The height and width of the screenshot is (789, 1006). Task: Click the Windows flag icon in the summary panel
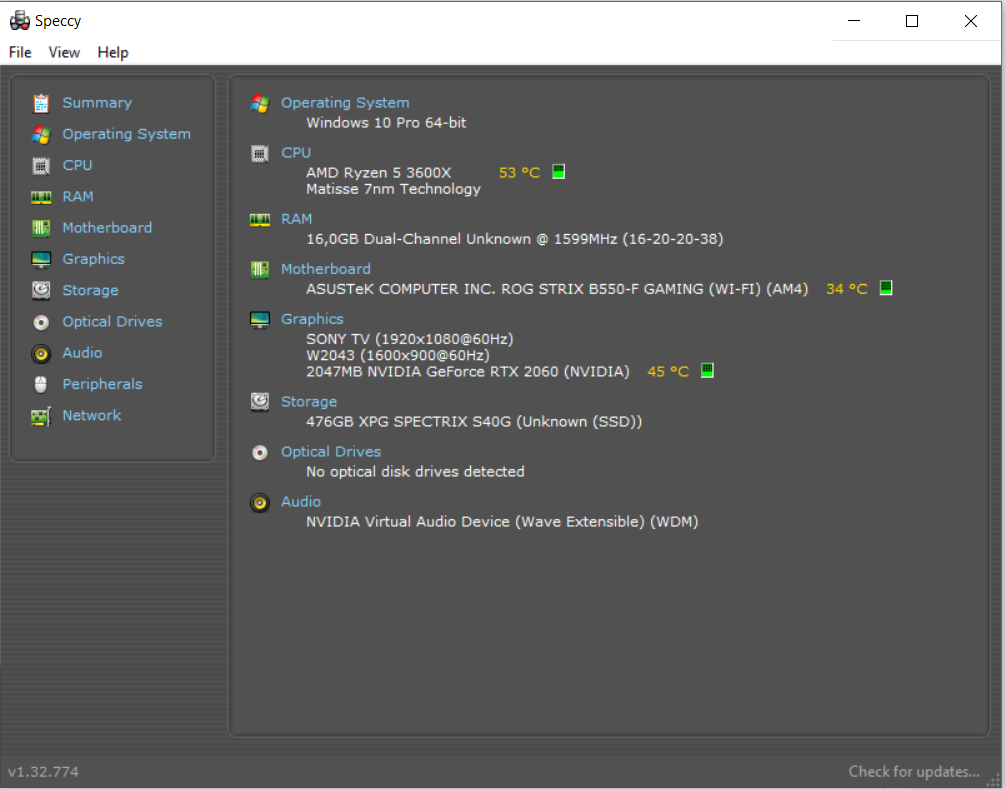click(x=260, y=103)
